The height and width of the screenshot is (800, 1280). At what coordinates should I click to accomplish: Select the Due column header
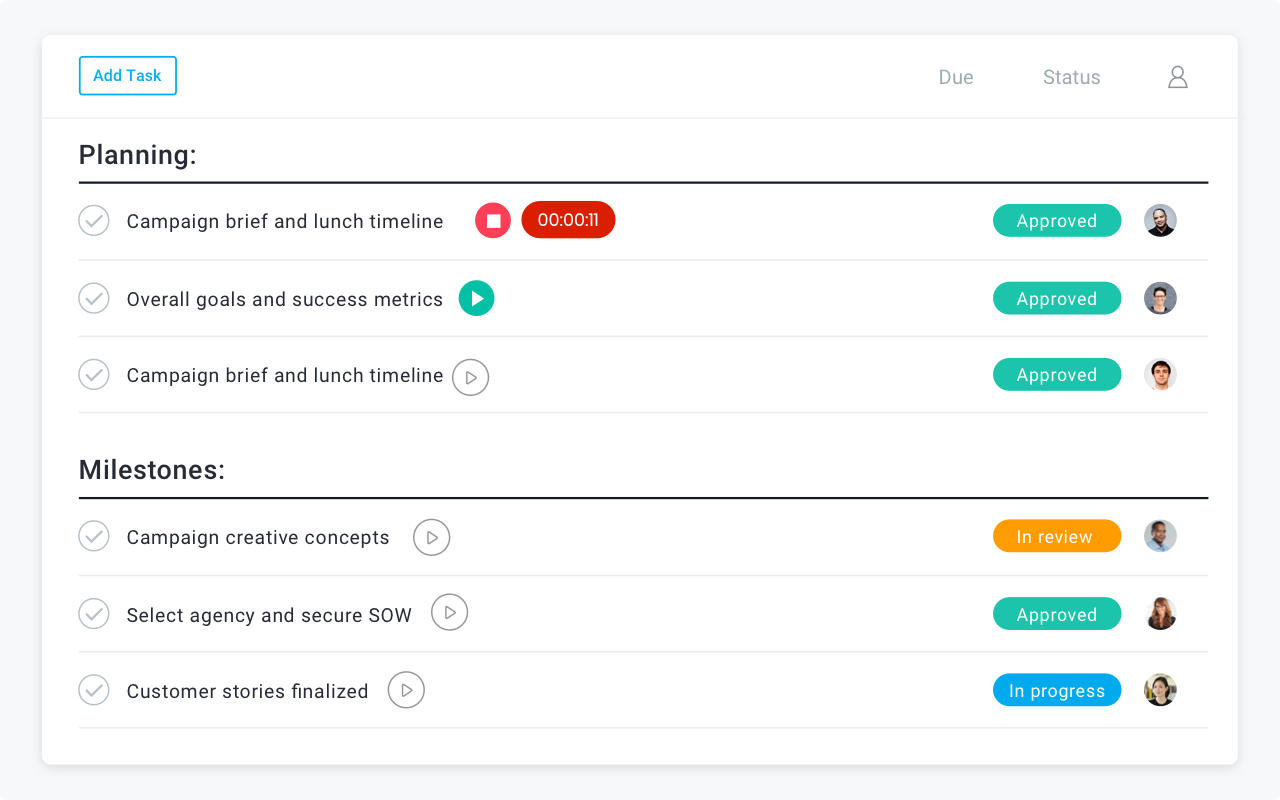tap(956, 76)
